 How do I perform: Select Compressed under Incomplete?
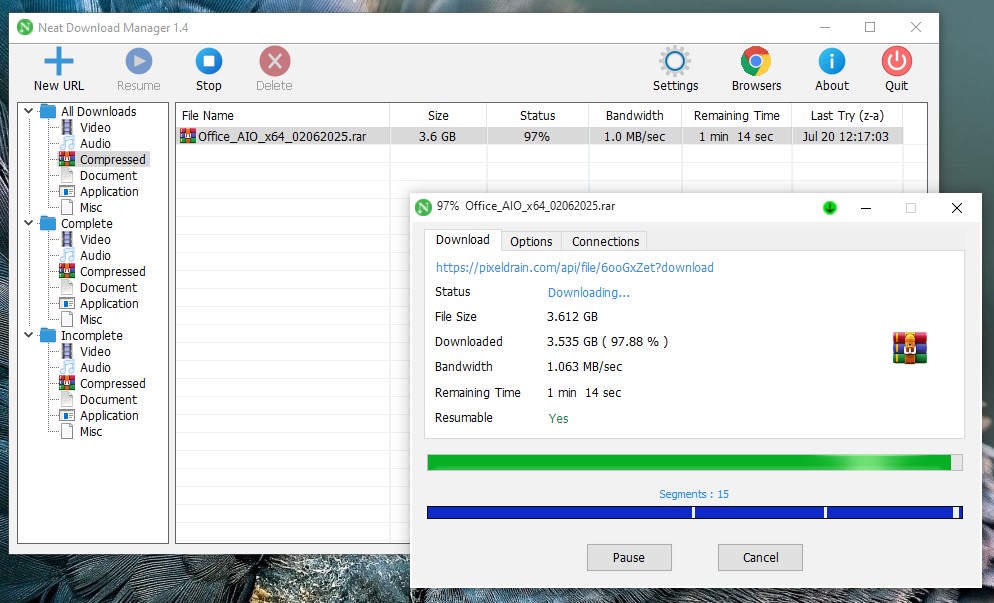112,384
